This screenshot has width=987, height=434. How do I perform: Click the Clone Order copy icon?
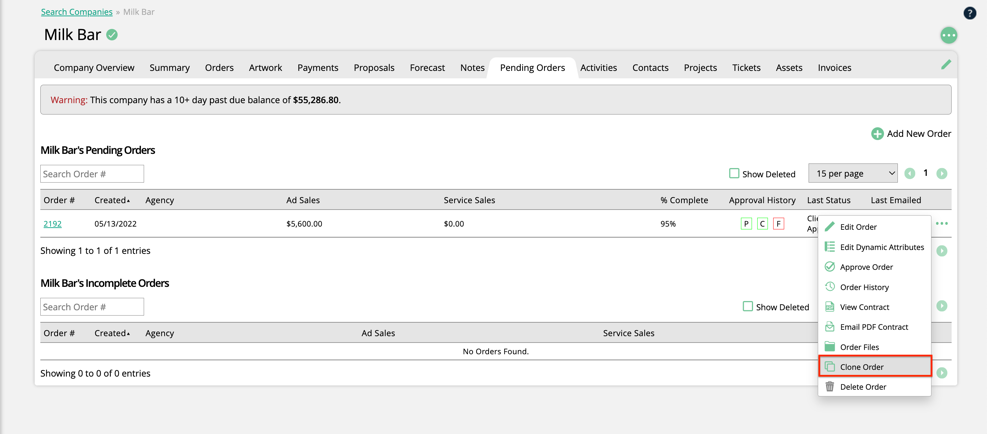pos(830,367)
